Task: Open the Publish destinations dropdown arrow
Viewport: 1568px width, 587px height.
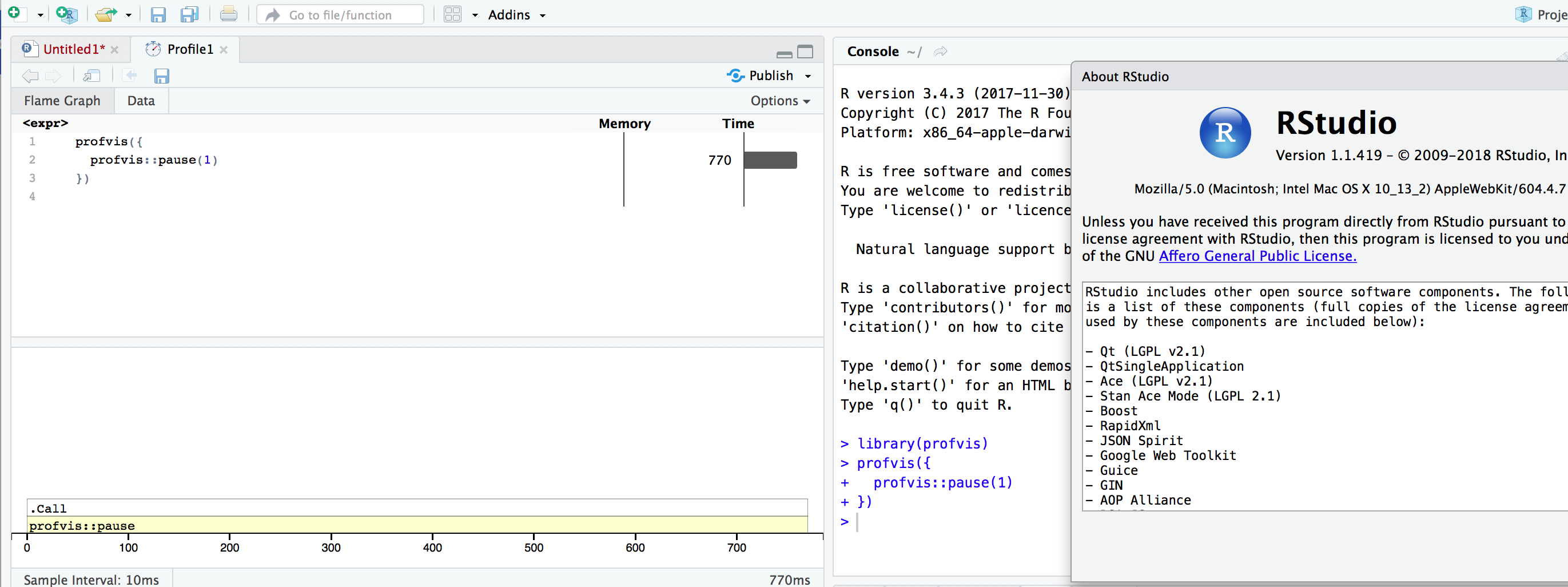Action: pos(808,75)
